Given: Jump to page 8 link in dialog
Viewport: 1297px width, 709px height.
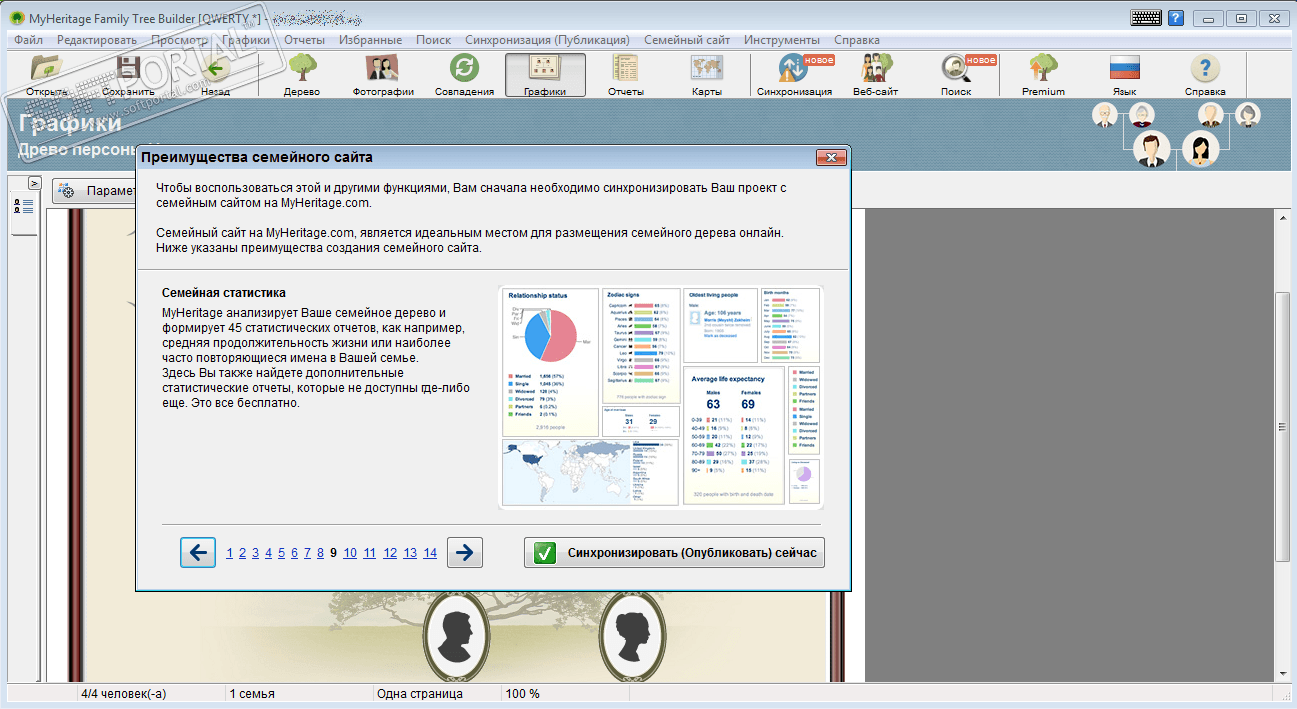Looking at the screenshot, I should [x=320, y=552].
